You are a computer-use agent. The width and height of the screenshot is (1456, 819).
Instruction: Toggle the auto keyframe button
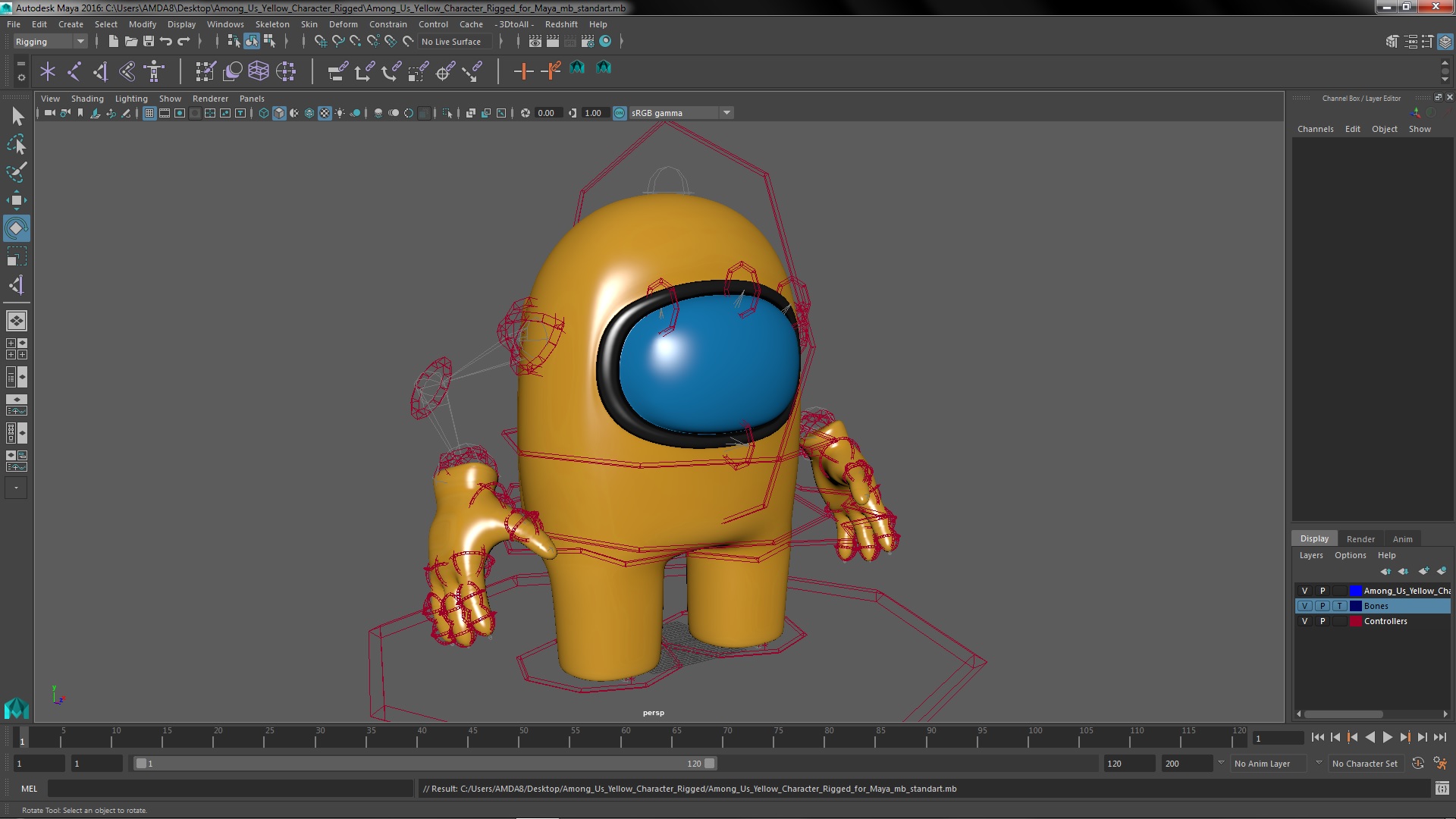coord(1417,764)
